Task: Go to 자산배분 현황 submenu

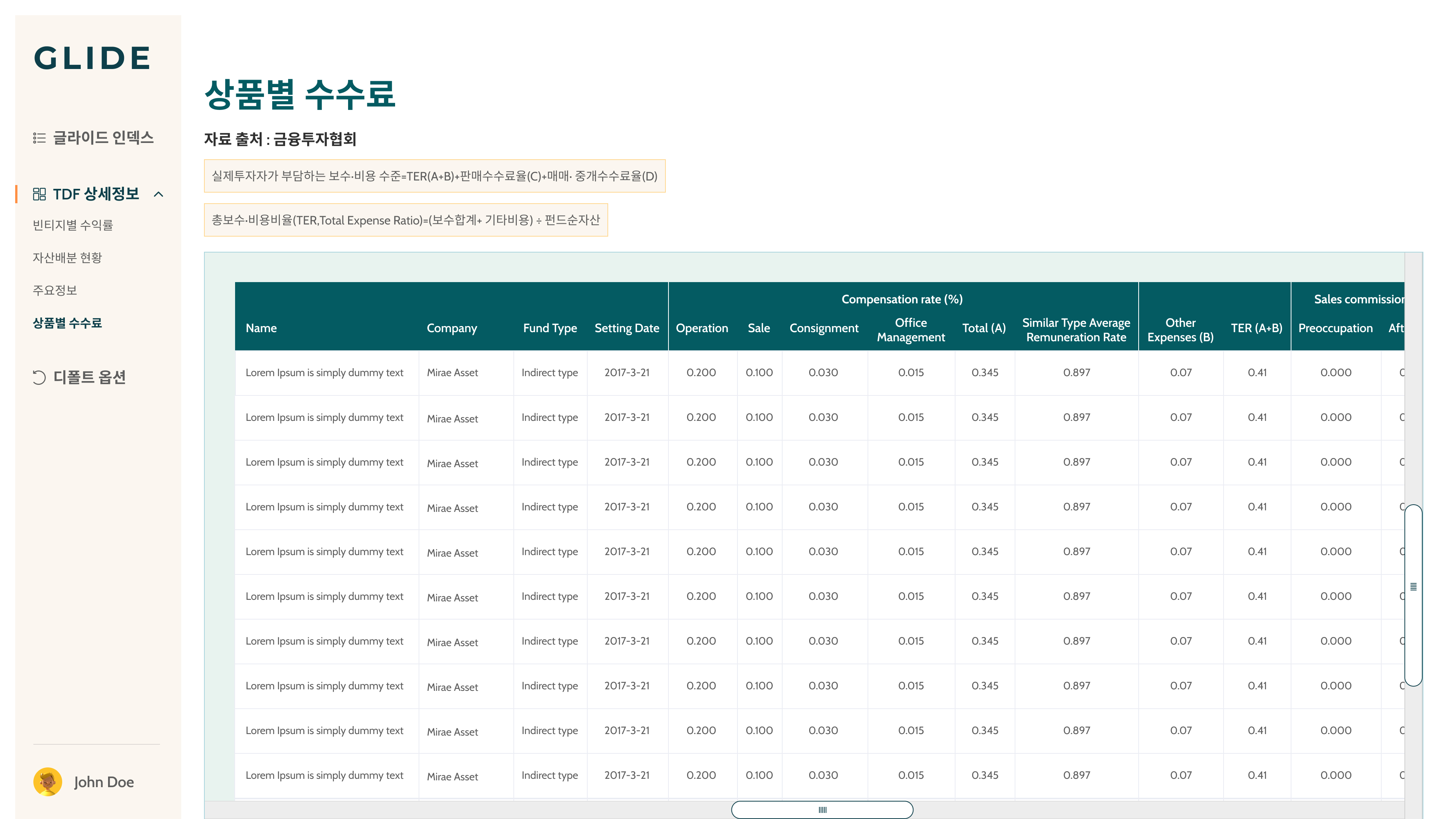Action: click(67, 258)
